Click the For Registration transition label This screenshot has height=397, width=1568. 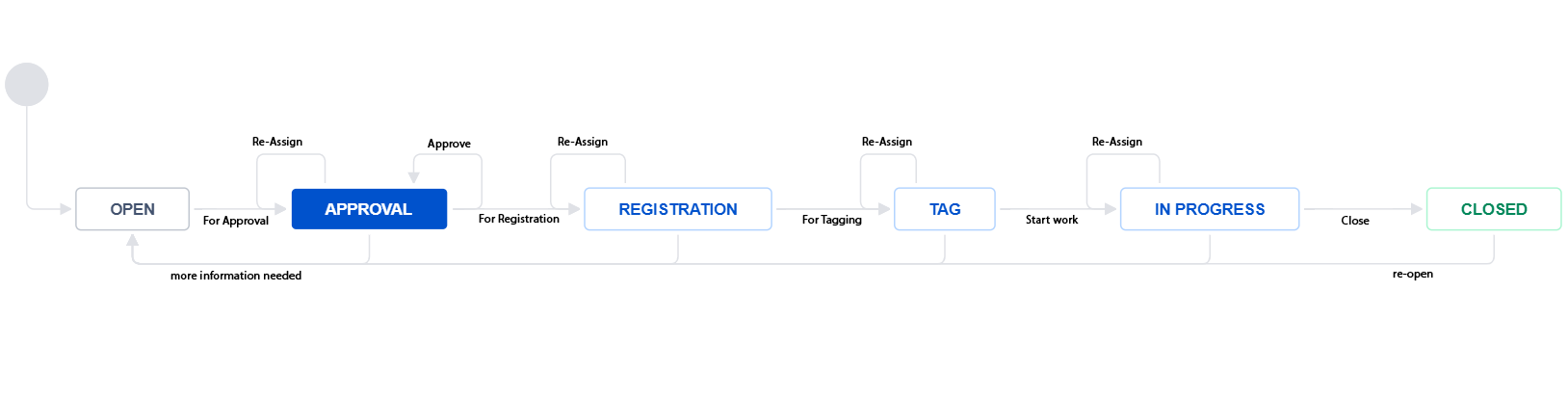pyautogui.click(x=519, y=219)
